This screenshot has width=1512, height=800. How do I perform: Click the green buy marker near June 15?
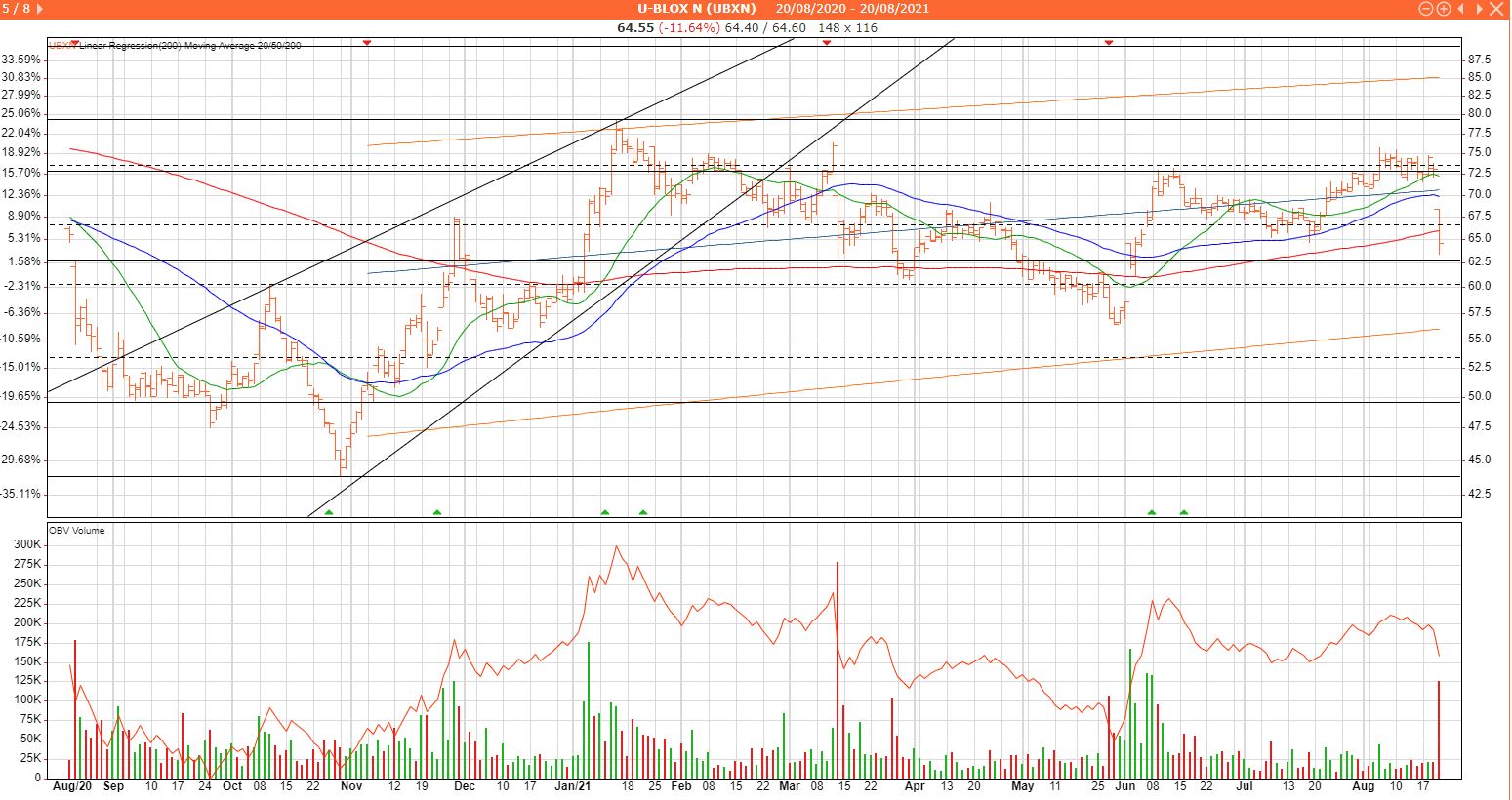[1185, 512]
